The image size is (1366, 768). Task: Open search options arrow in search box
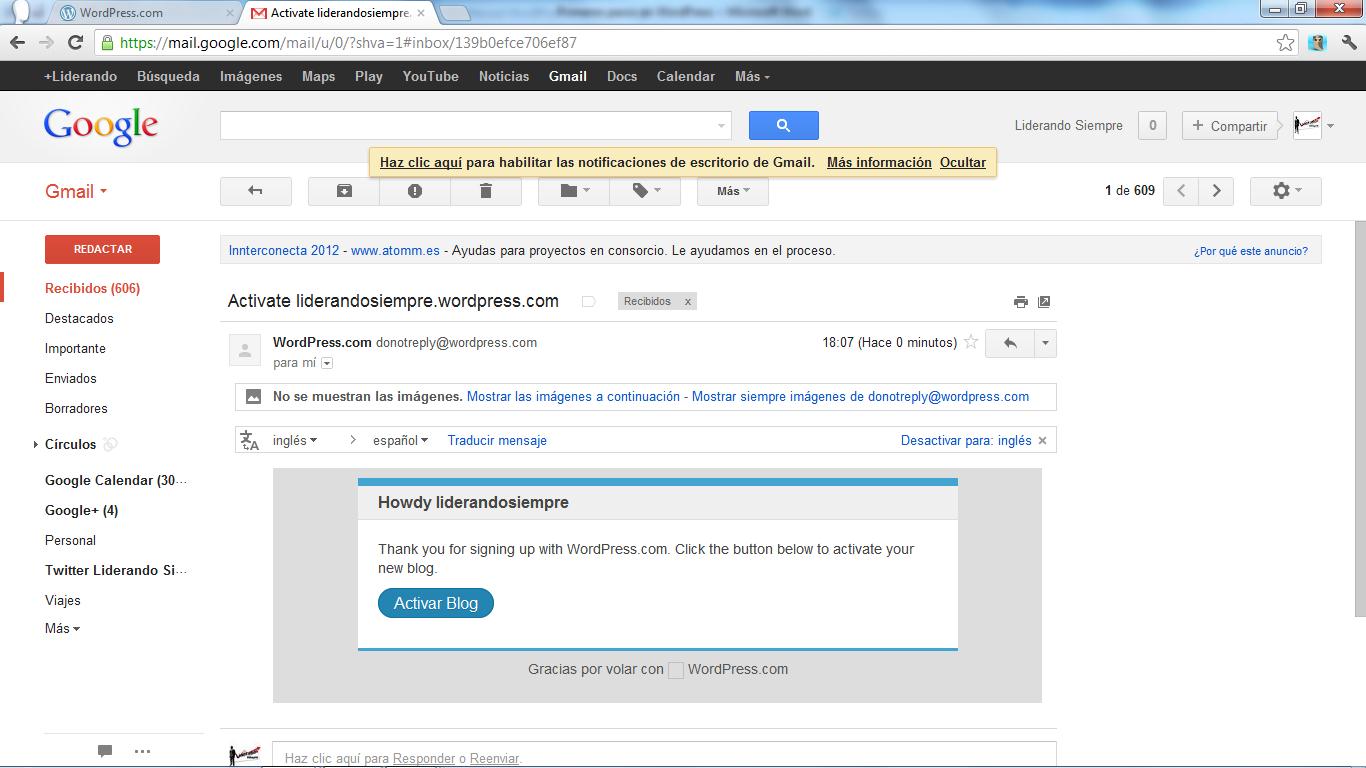coord(721,126)
